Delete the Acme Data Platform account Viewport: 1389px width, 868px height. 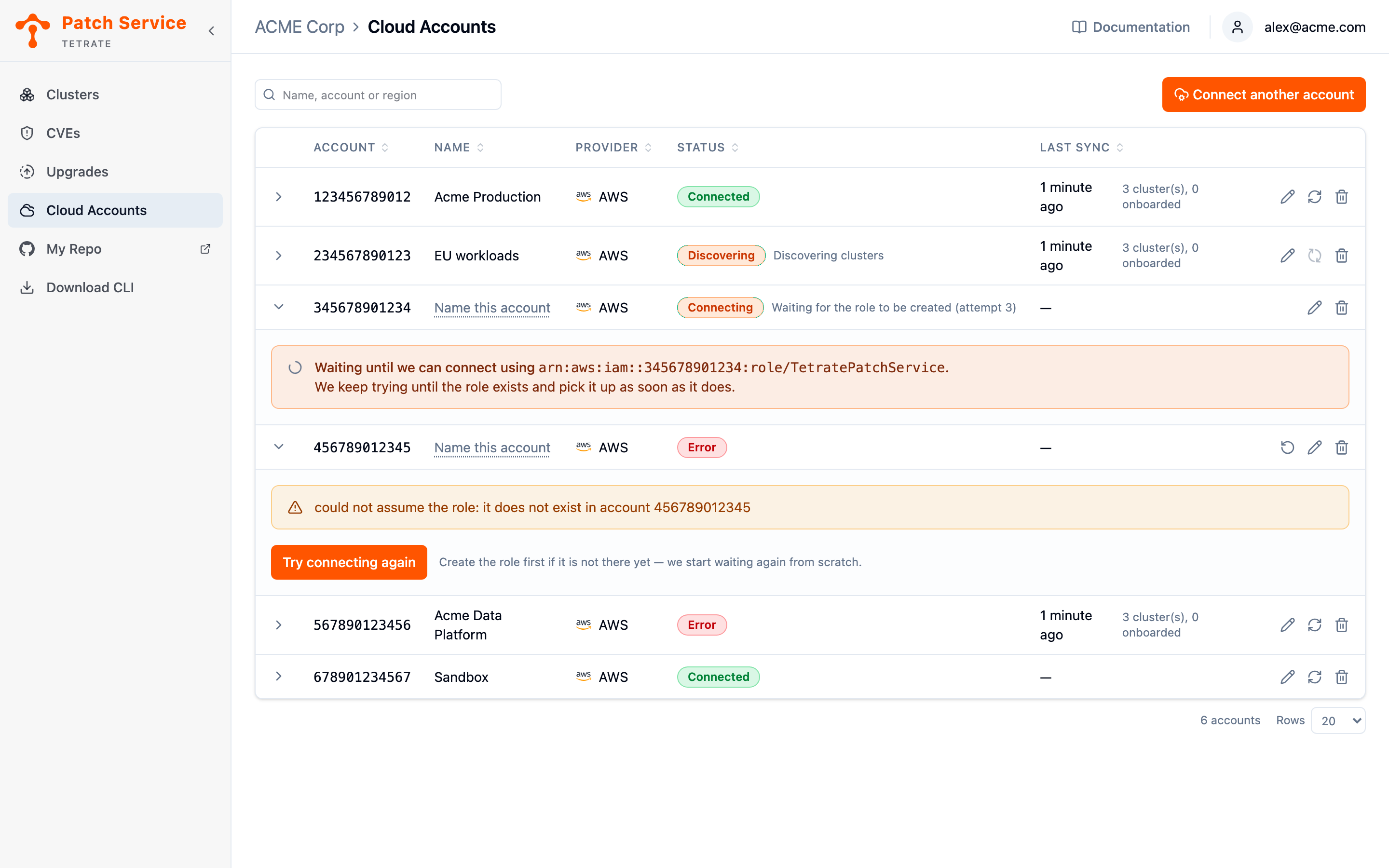point(1341,624)
